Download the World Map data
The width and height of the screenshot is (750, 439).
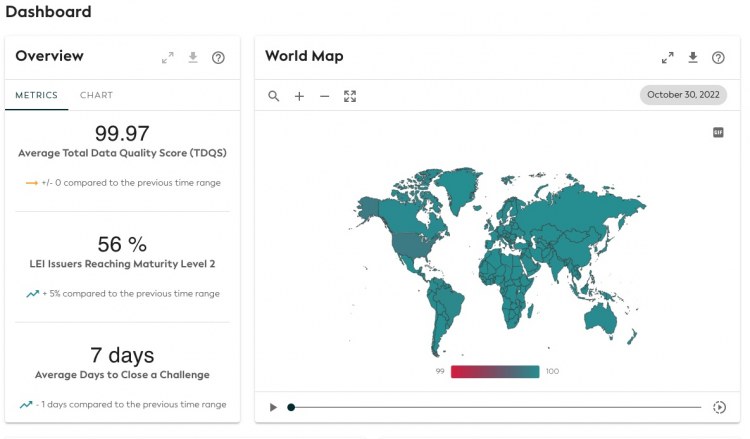tap(693, 58)
